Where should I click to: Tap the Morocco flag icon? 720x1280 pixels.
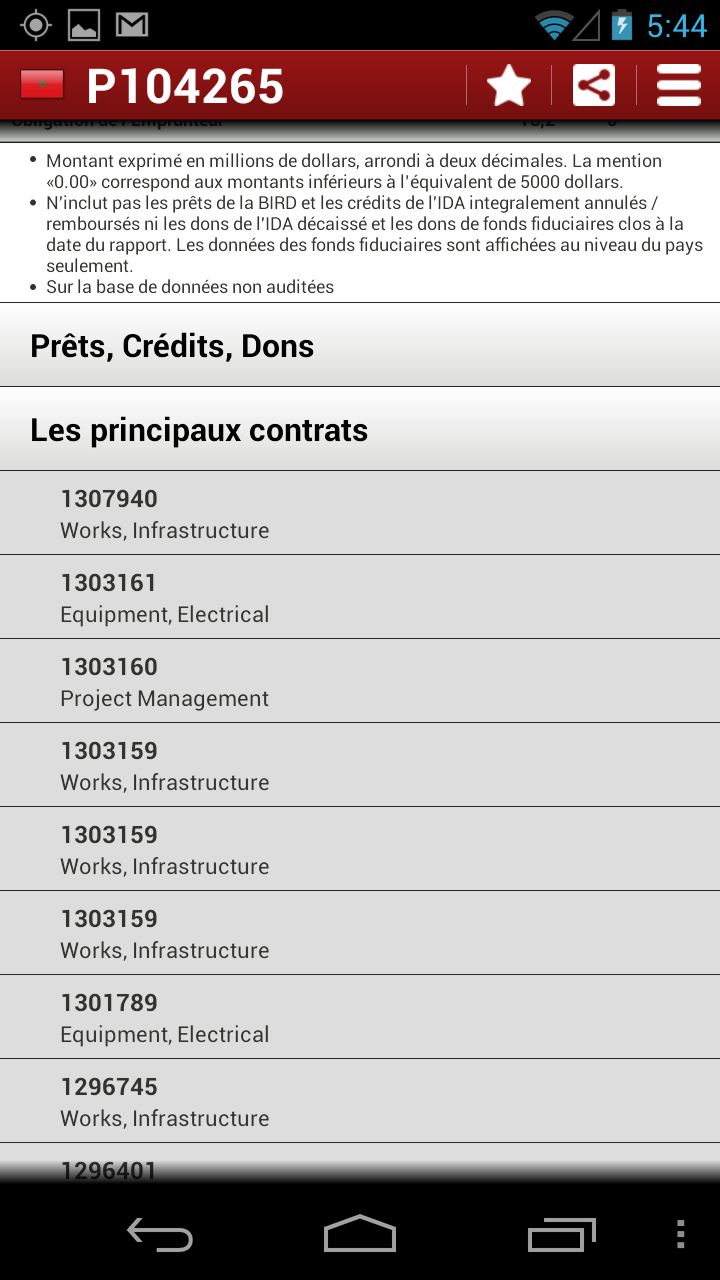pyautogui.click(x=42, y=86)
